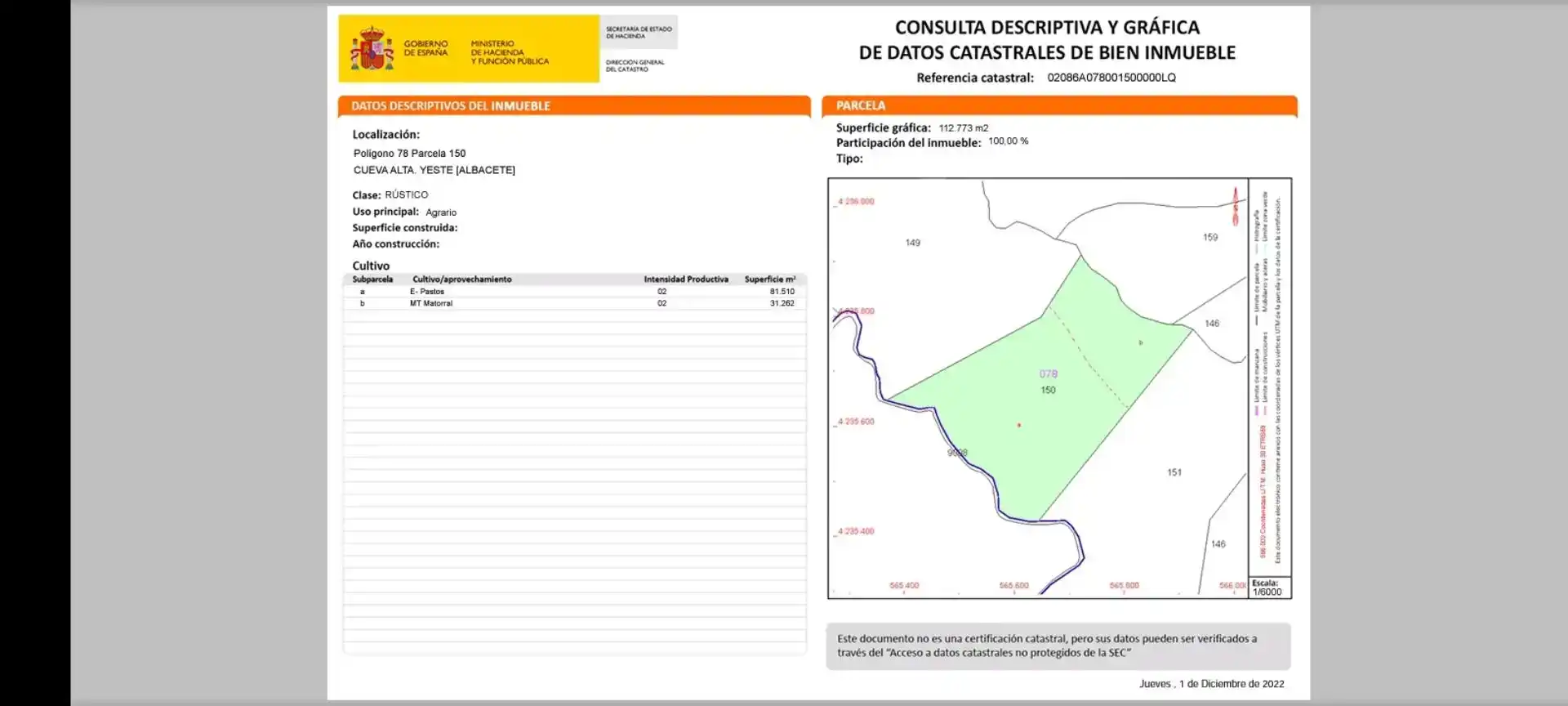Click the 'Cultivo' heading
This screenshot has width=1568, height=706.
tap(371, 266)
